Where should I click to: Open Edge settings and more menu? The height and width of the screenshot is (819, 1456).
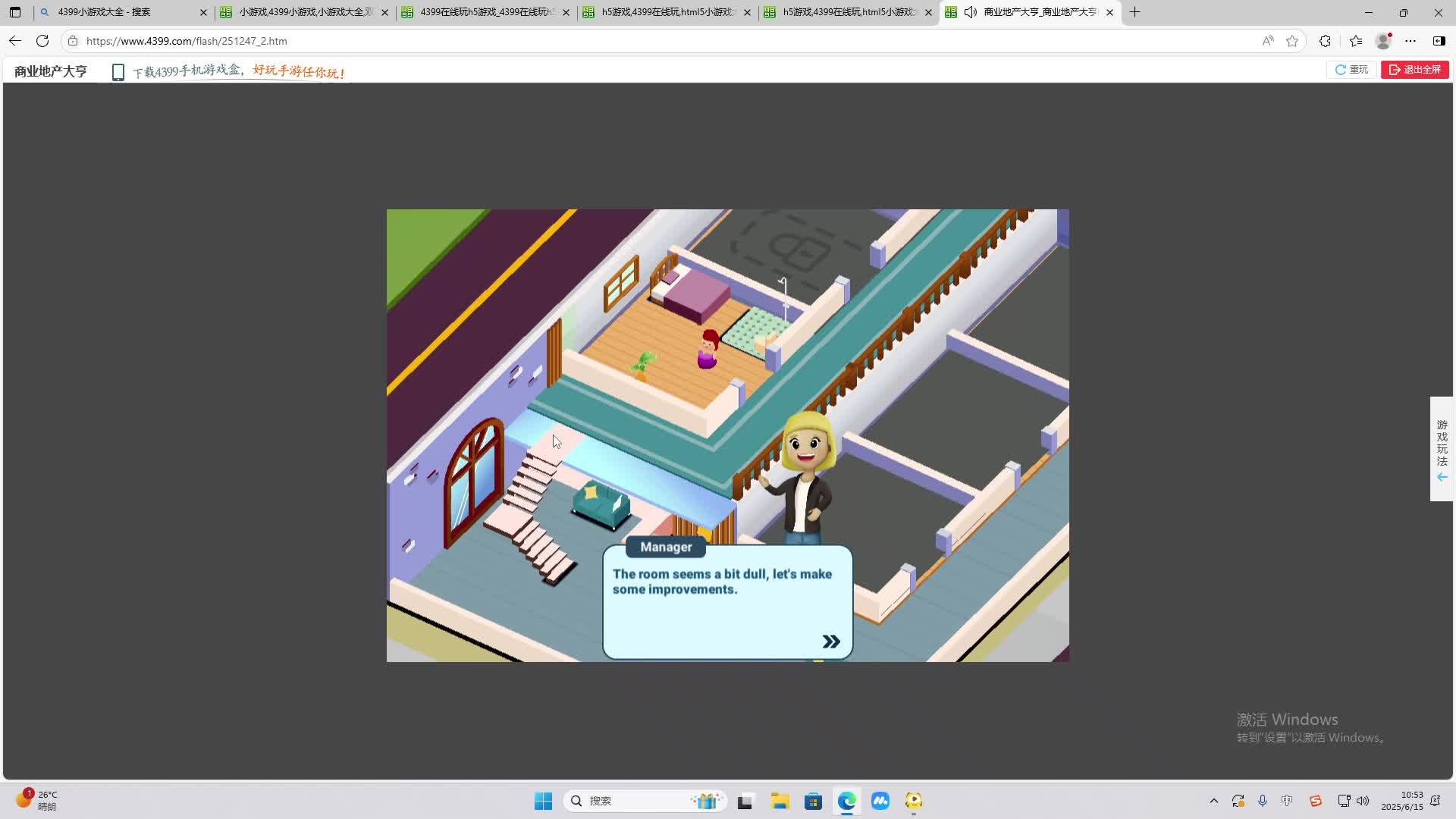1410,41
